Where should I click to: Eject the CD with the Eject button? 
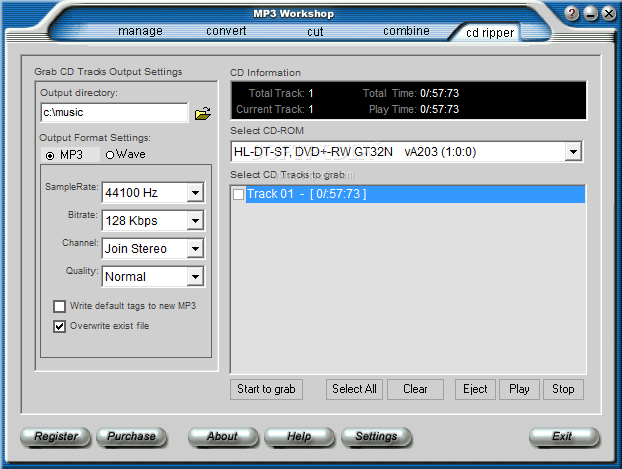coord(475,389)
